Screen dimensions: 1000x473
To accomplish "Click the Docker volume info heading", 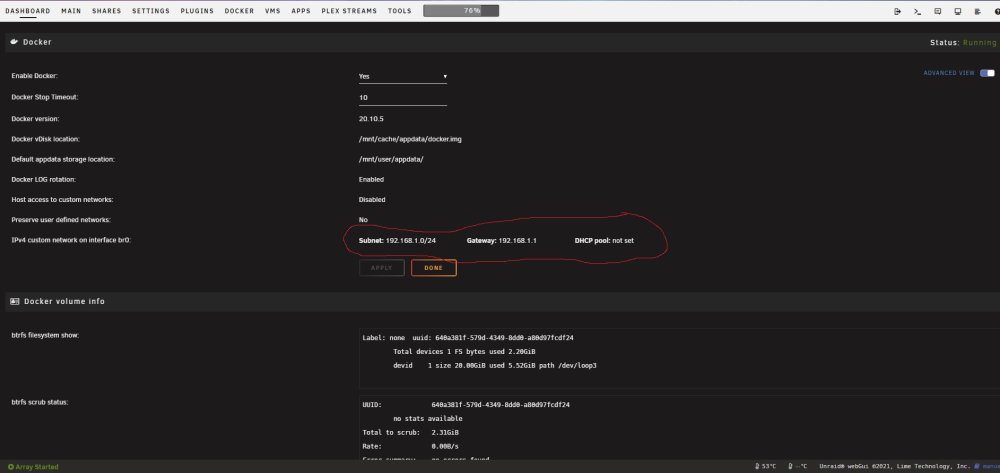I will coord(64,302).
